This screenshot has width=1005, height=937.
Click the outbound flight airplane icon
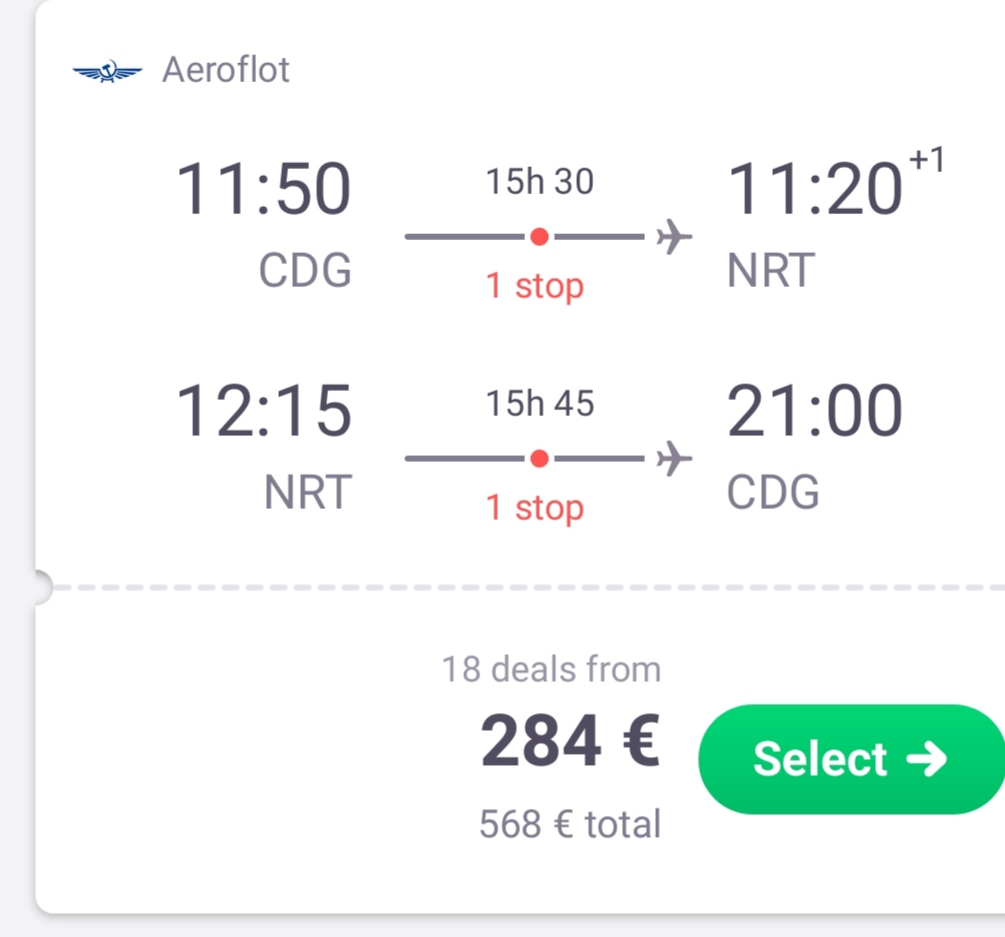pyautogui.click(x=674, y=236)
